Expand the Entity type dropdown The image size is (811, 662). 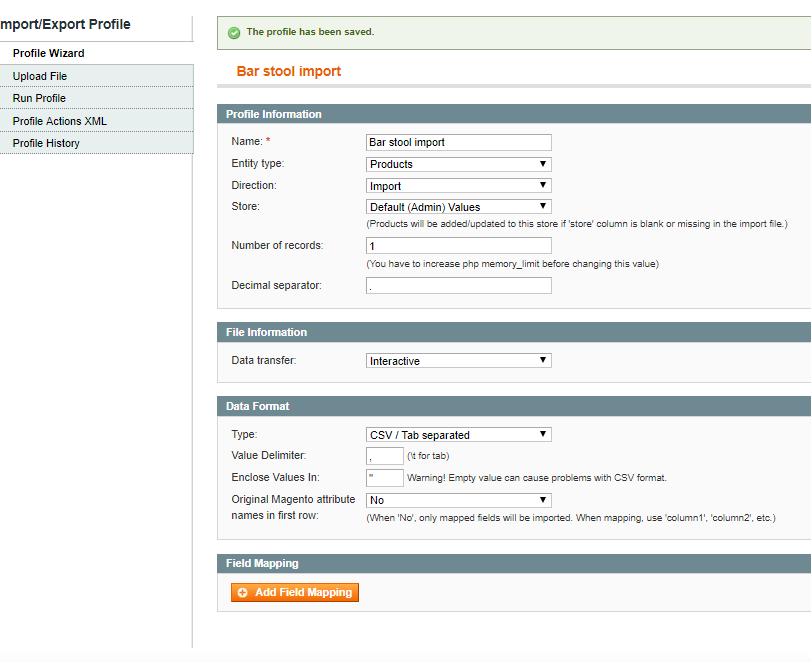[x=458, y=164]
